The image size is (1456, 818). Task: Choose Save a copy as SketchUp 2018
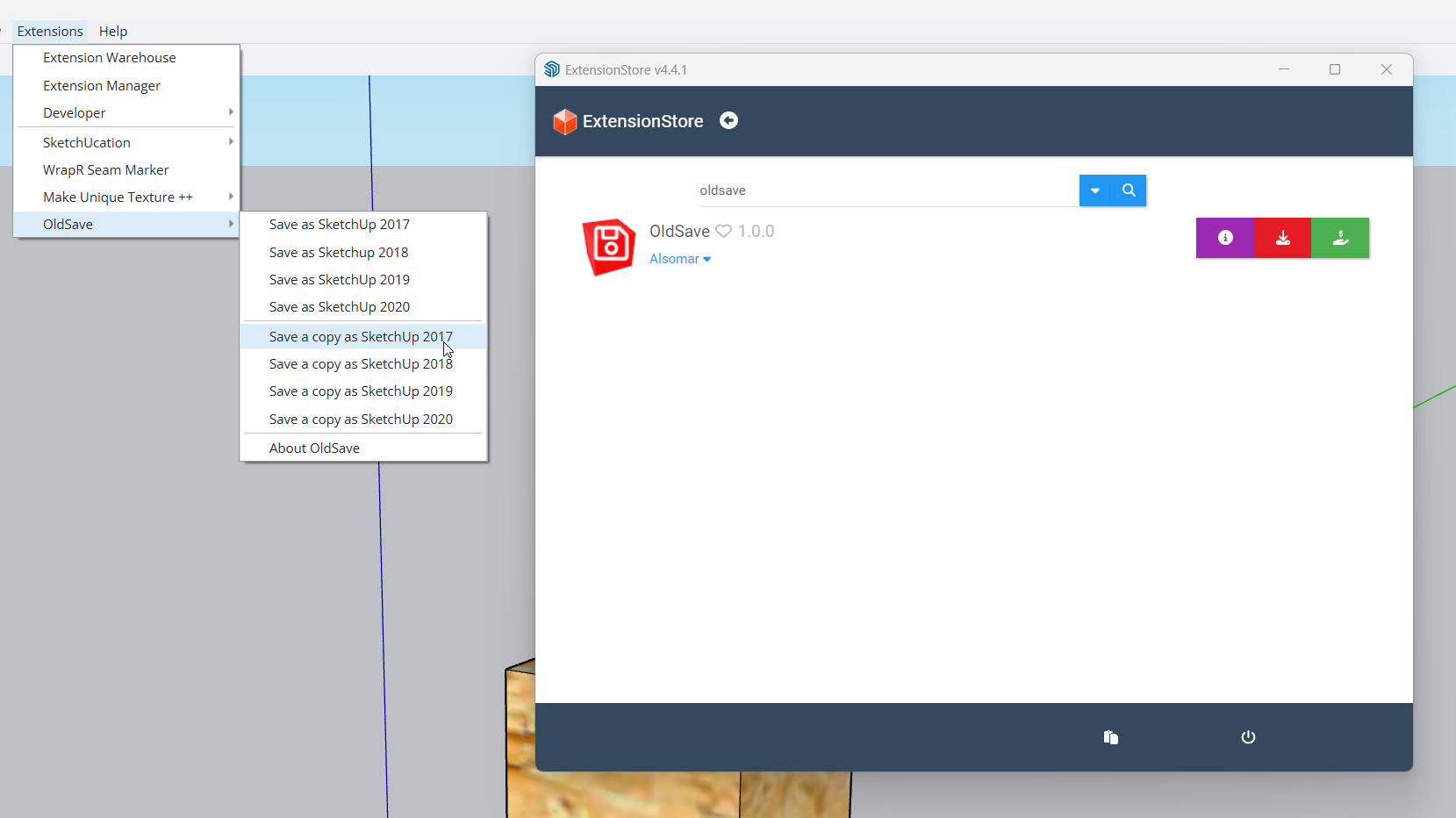tap(363, 364)
